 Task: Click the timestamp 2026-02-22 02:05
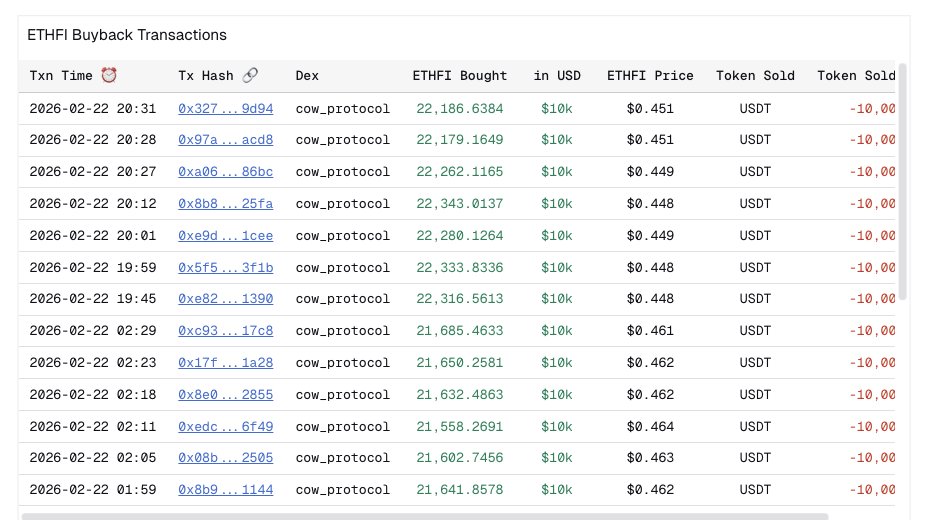92,458
